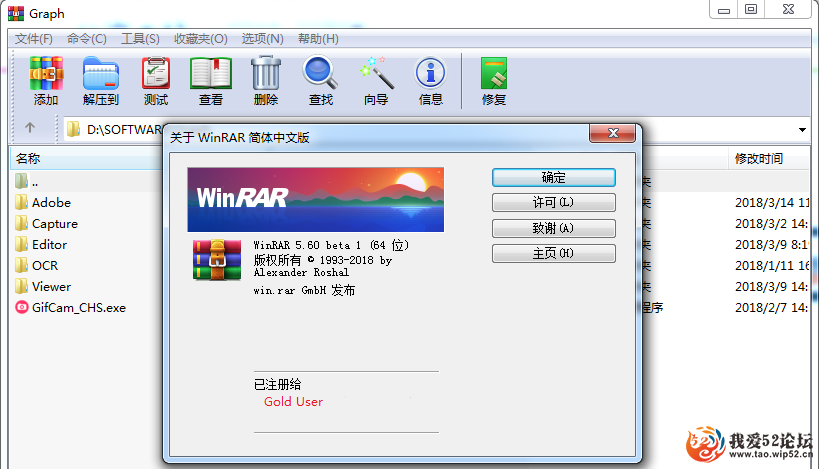Select the Viewer folder icon
Viewport: 820px width, 469px height.
(21, 287)
